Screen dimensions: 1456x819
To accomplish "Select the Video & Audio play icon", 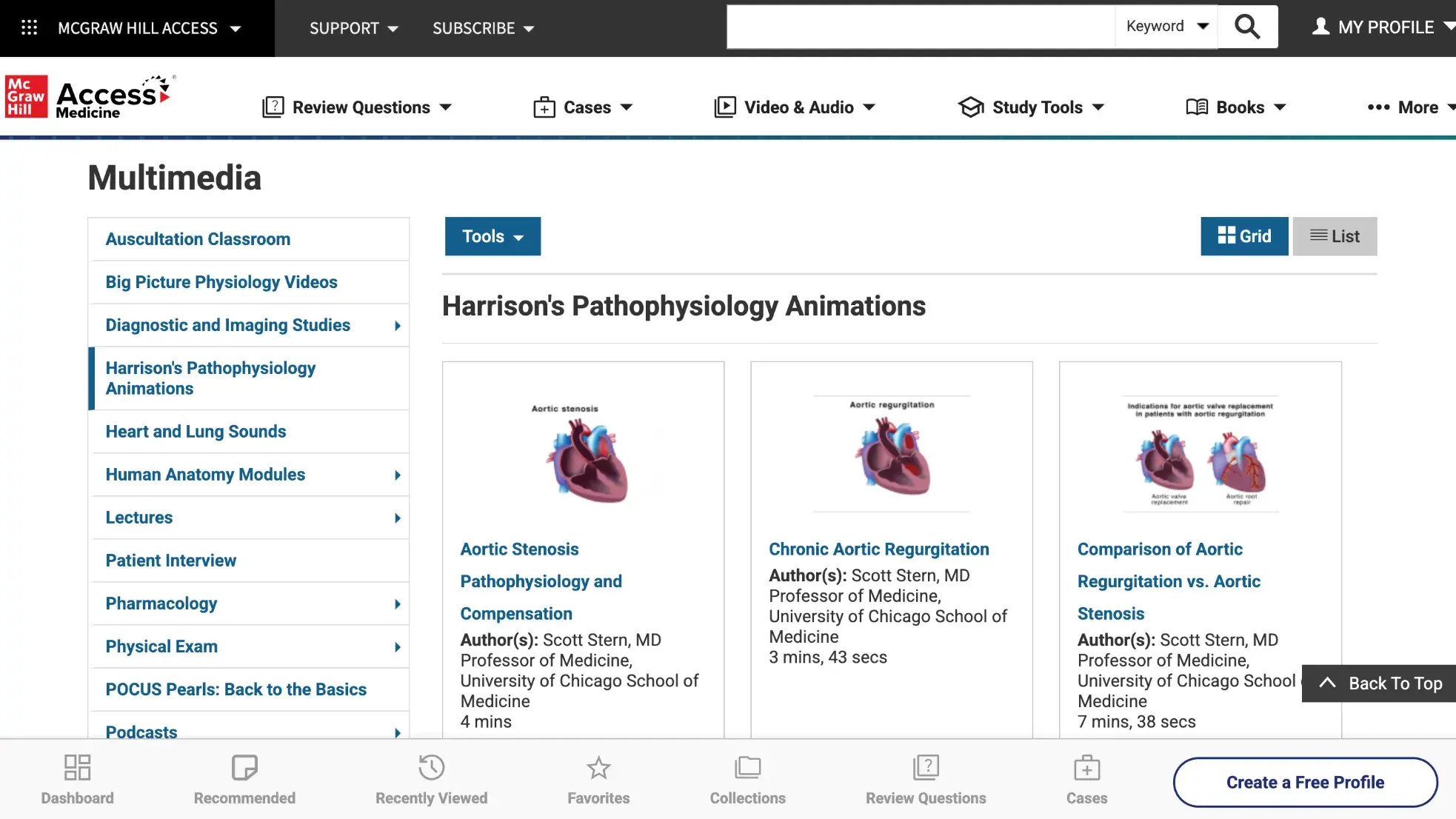I will pyautogui.click(x=725, y=107).
